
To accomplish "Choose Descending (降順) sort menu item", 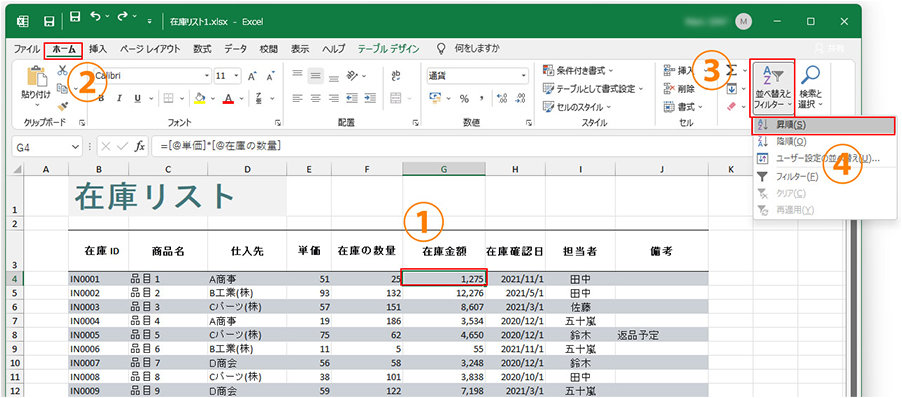I will pyautogui.click(x=824, y=141).
